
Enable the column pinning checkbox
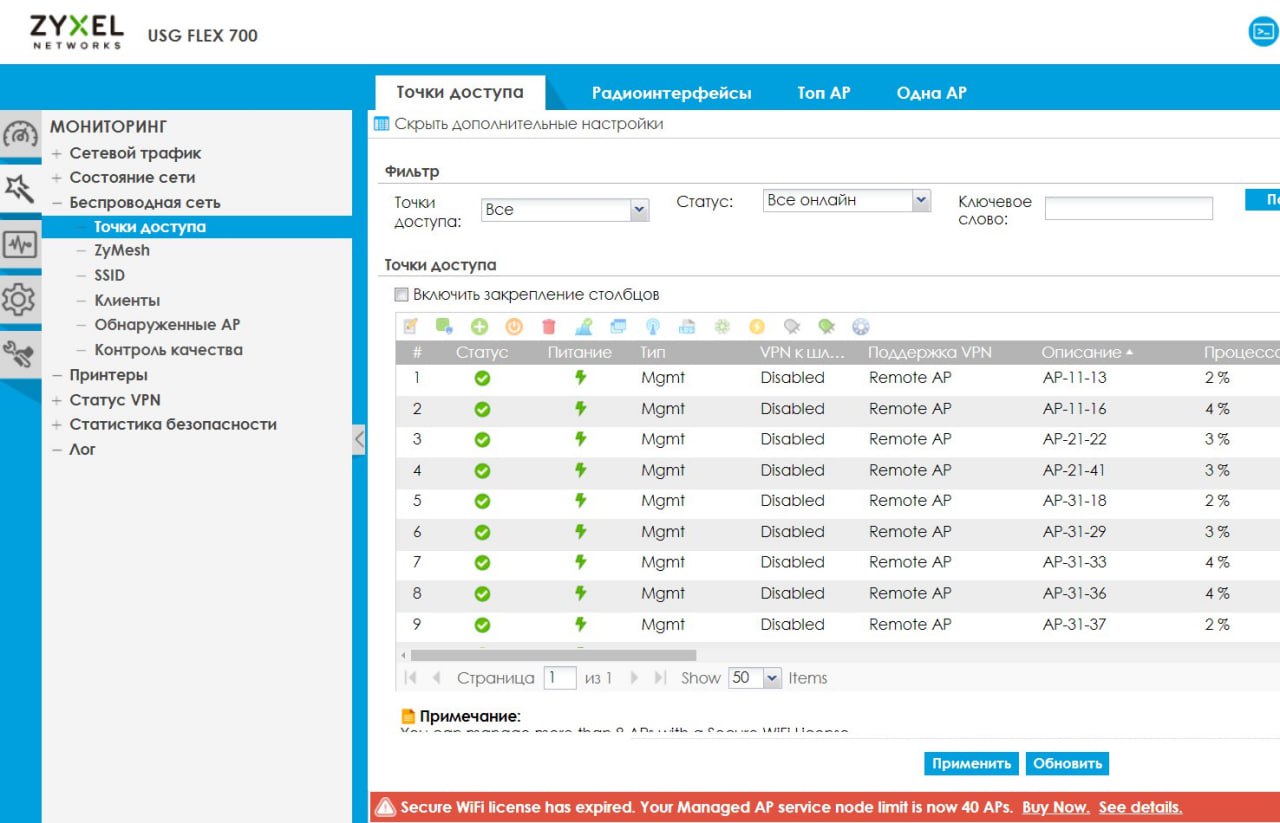(401, 295)
